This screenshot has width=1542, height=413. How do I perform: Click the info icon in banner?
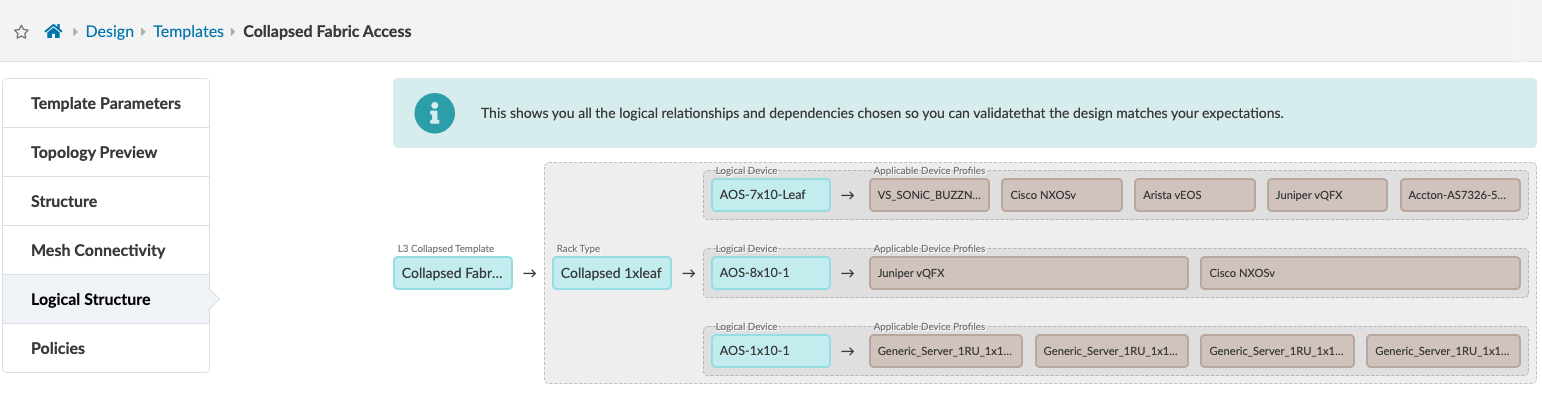[433, 113]
